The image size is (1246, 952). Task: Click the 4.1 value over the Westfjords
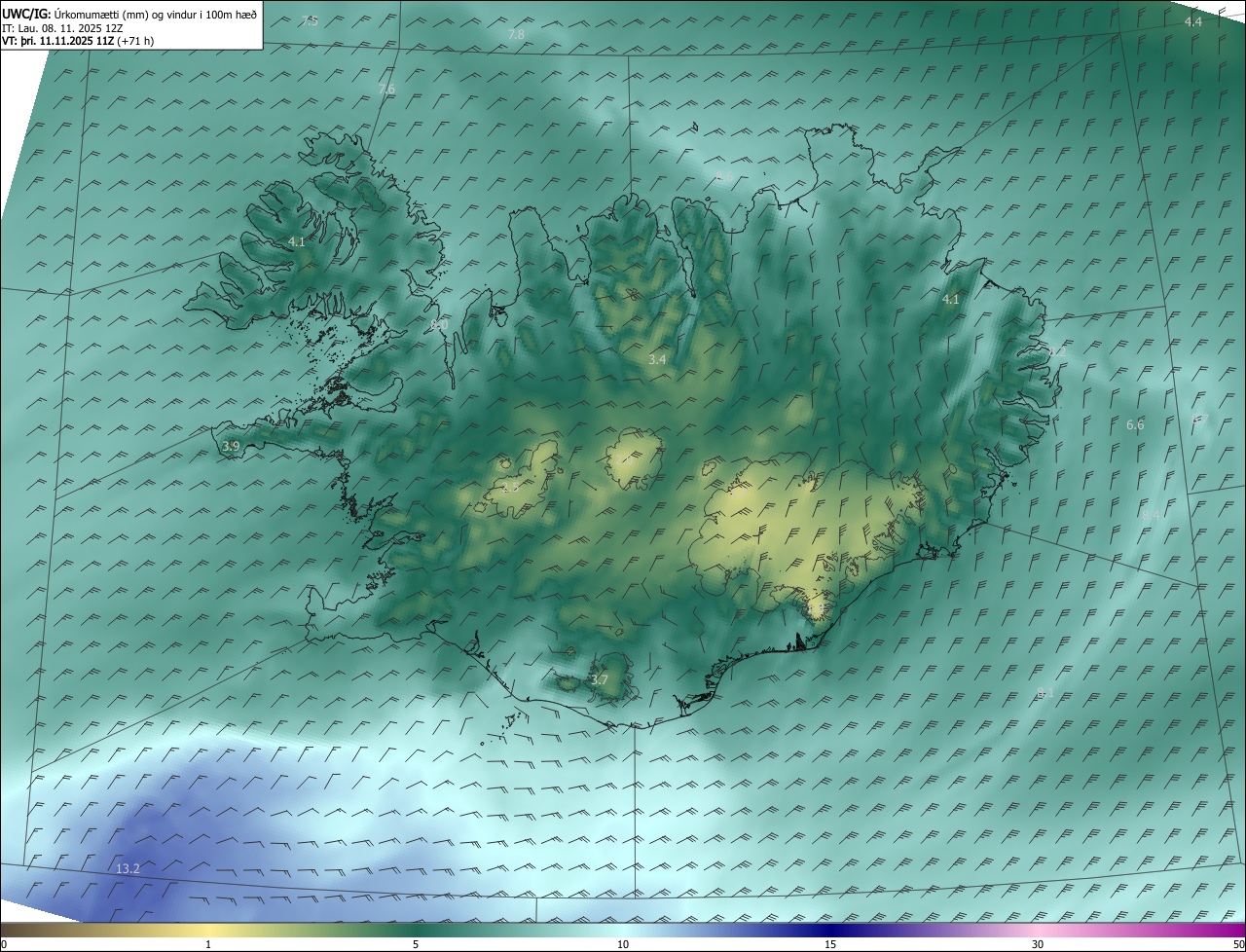point(297,241)
